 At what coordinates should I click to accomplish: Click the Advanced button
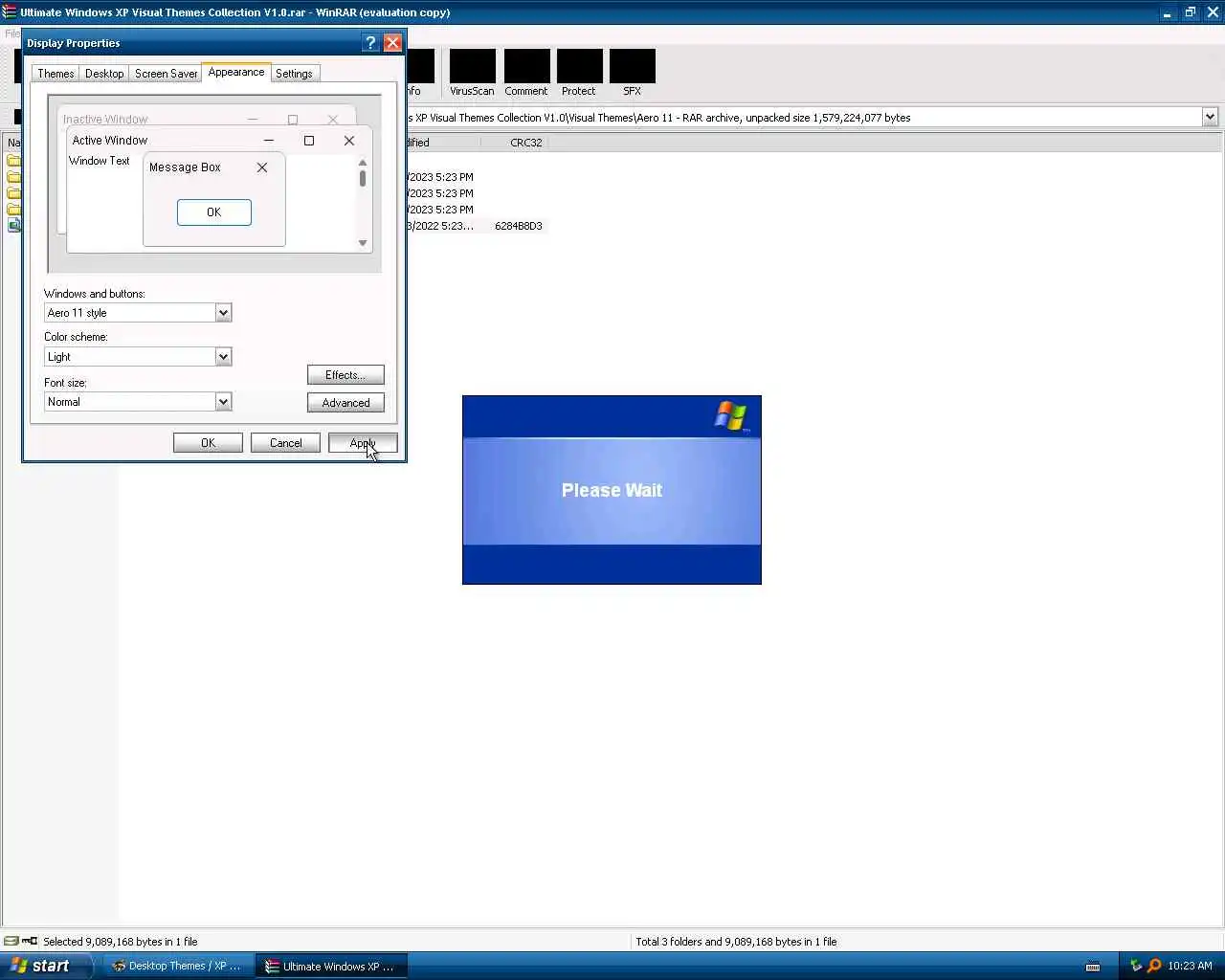click(x=345, y=403)
